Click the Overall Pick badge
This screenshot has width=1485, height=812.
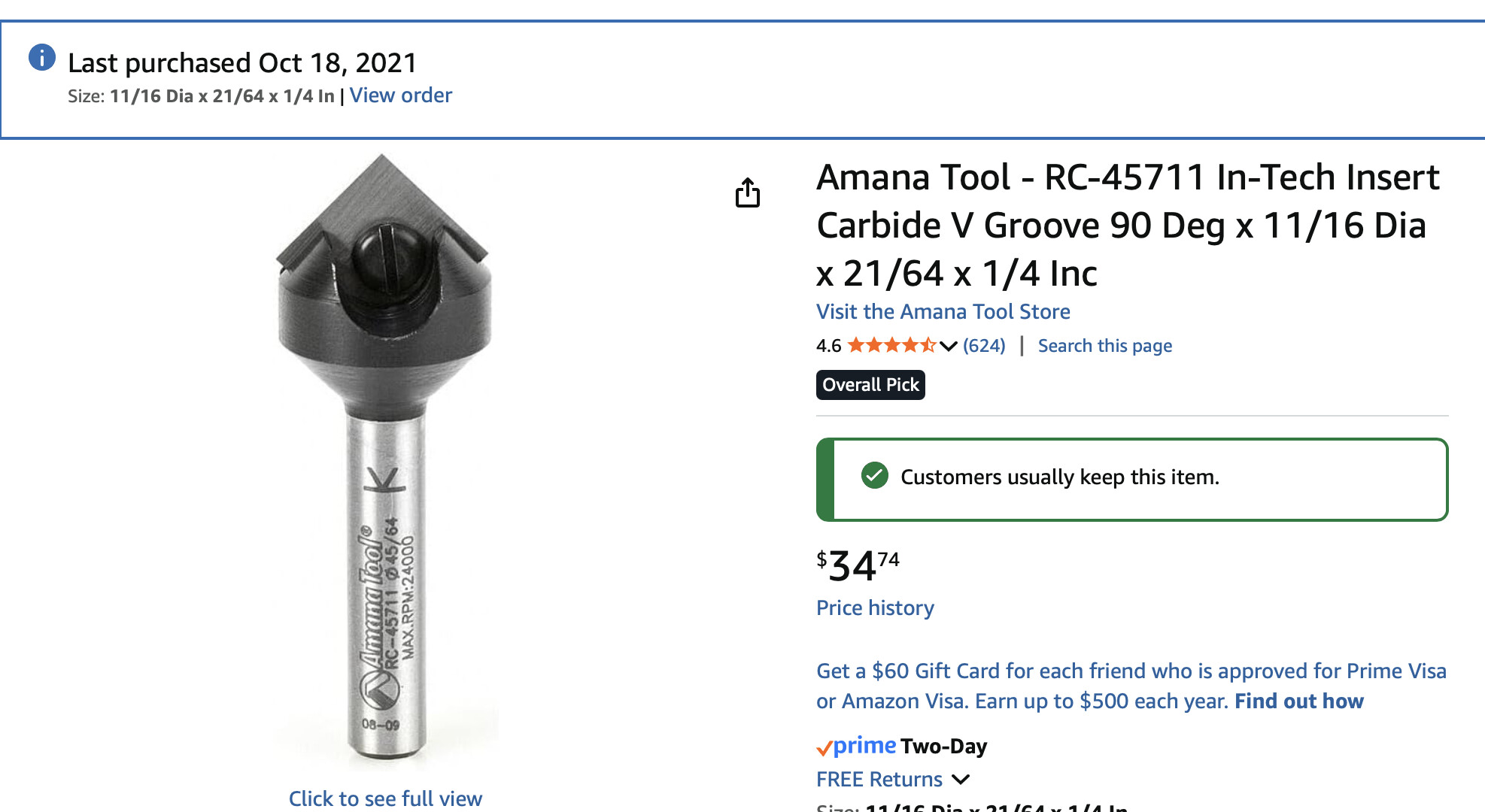(870, 385)
